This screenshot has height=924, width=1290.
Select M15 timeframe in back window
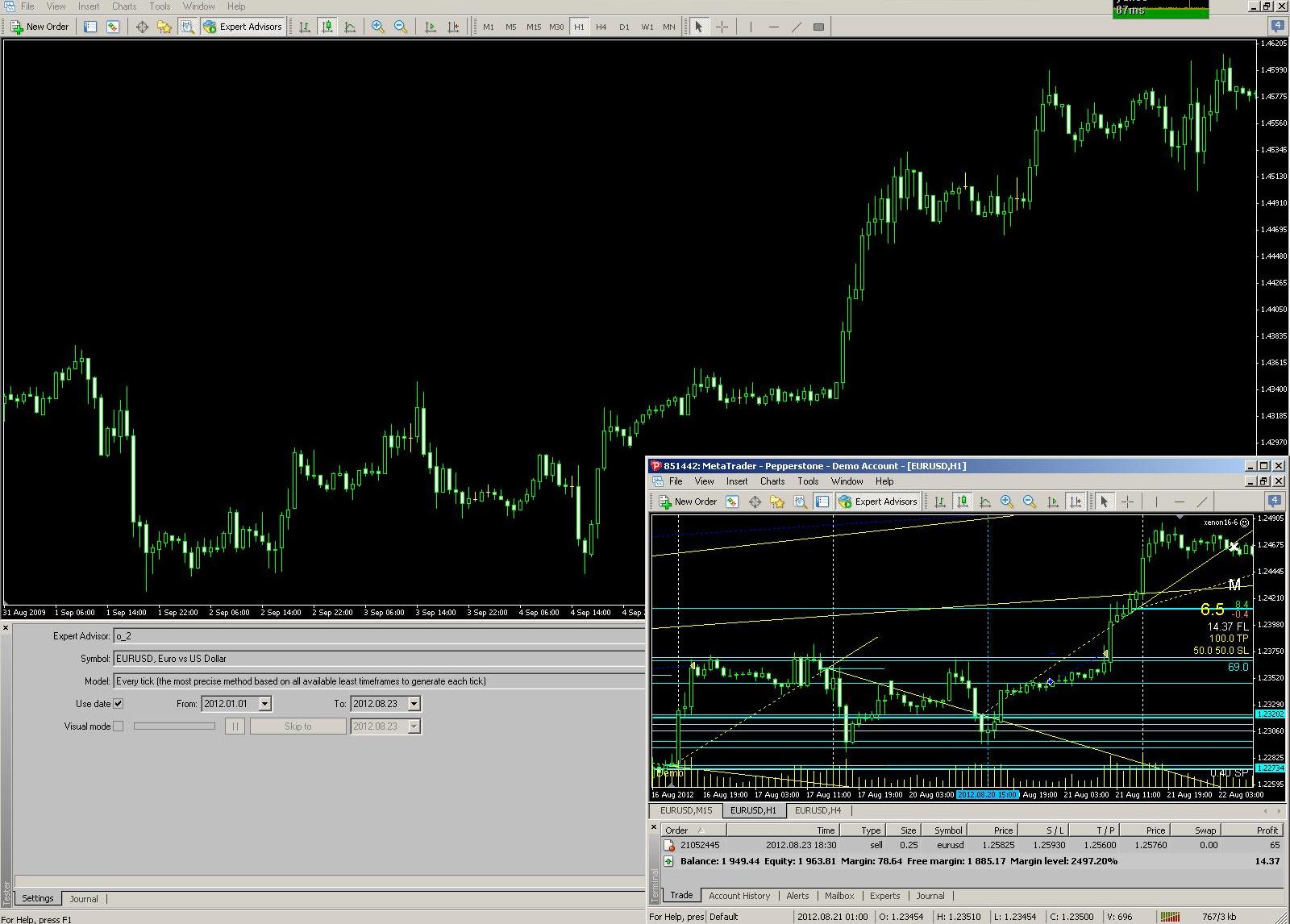click(534, 27)
